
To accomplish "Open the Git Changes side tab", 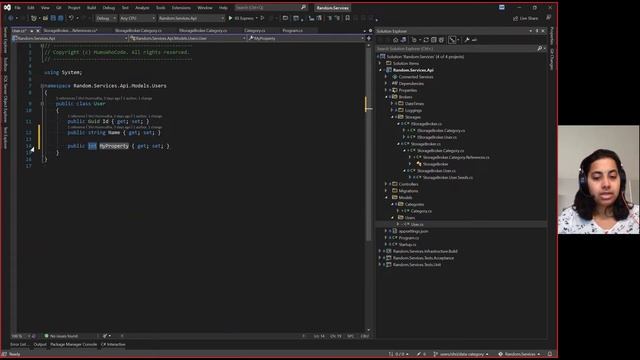I will pos(552,60).
